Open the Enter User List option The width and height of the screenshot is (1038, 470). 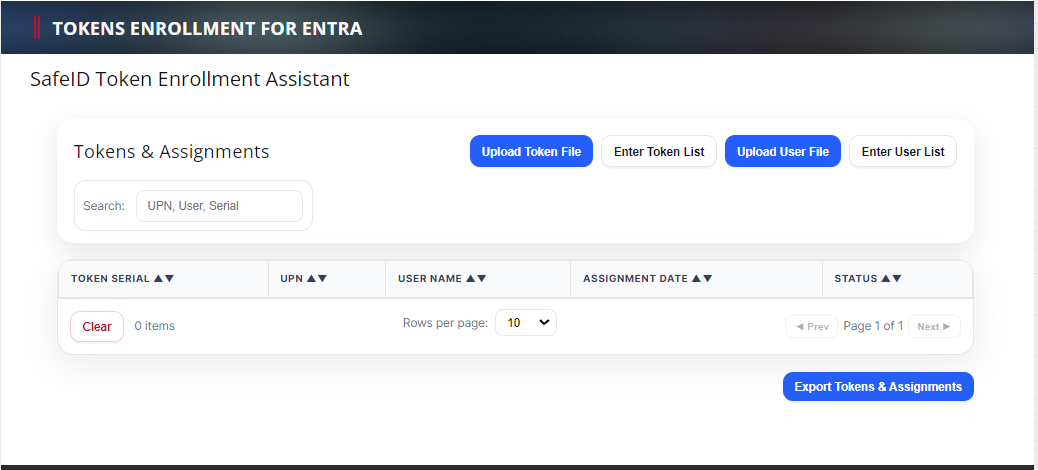(x=903, y=152)
